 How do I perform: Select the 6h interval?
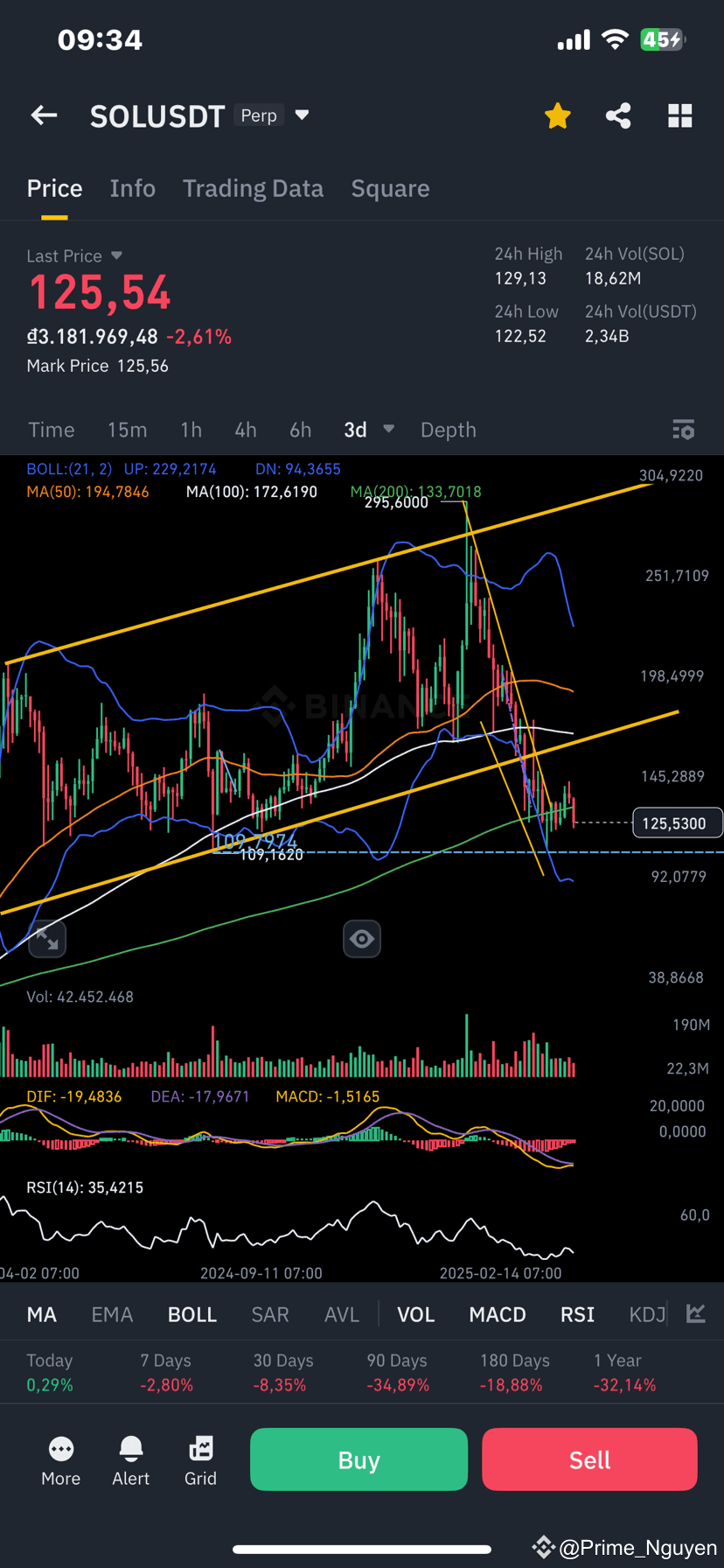pyautogui.click(x=301, y=430)
